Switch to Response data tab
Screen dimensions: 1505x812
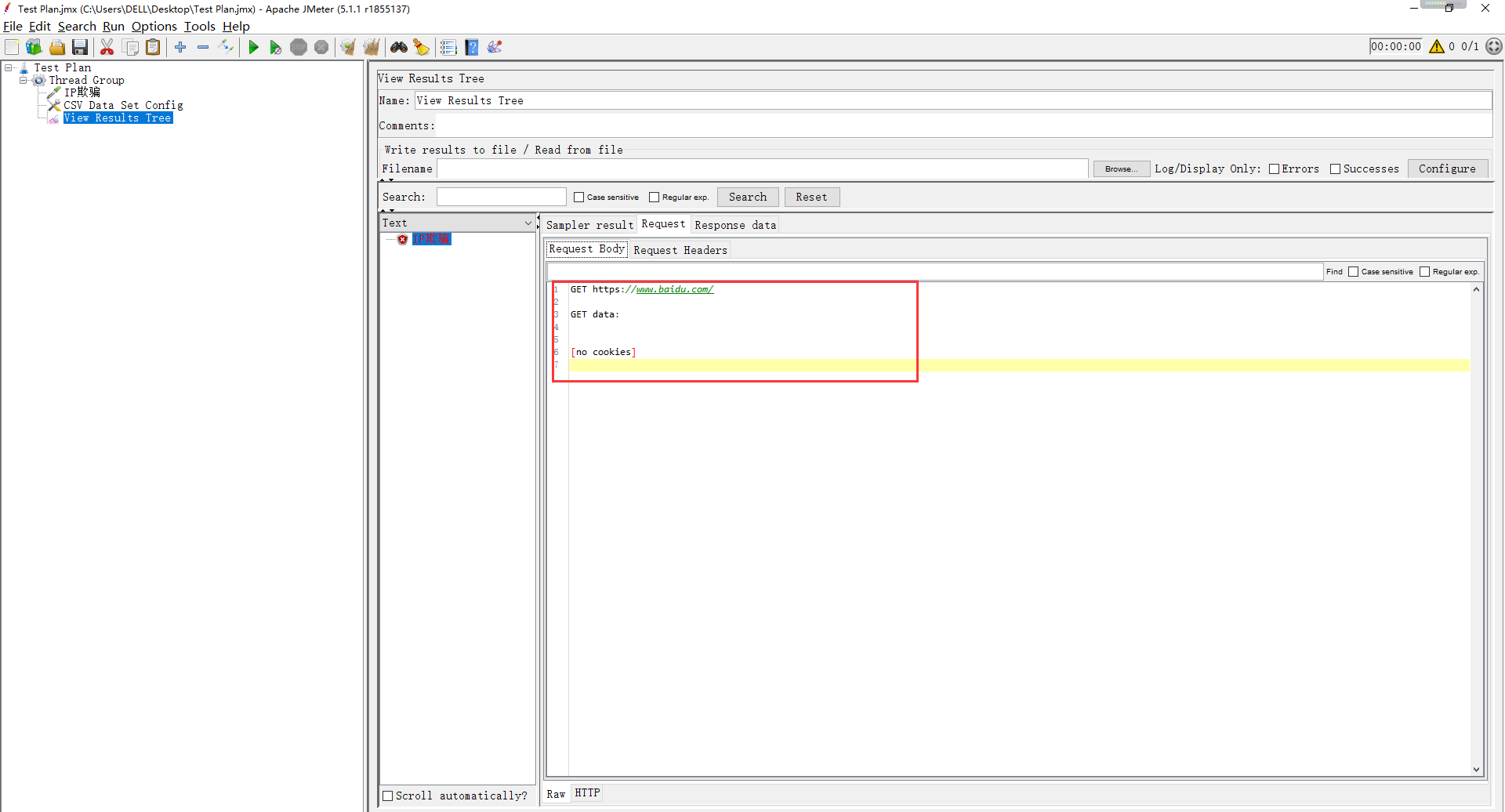(735, 225)
